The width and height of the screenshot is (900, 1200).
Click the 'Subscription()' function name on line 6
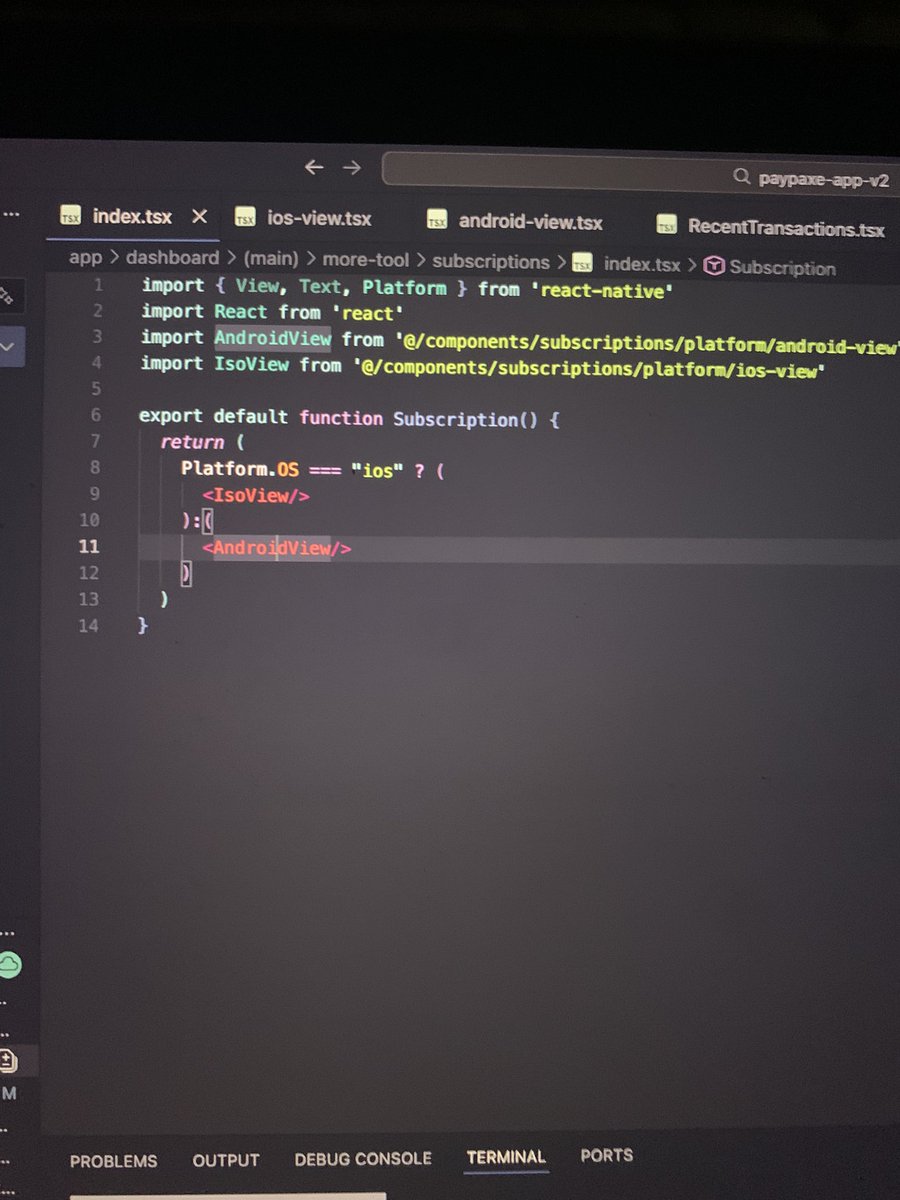467,419
